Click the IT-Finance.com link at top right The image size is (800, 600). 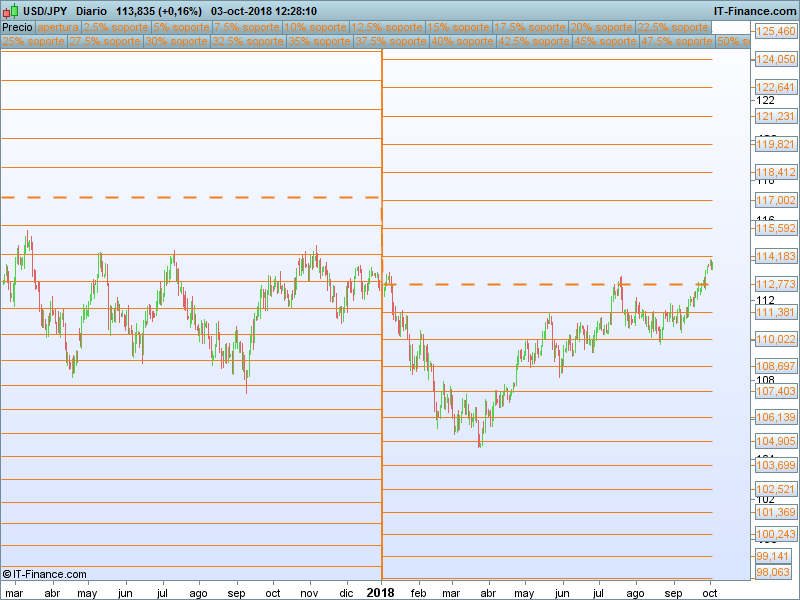pyautogui.click(x=754, y=11)
